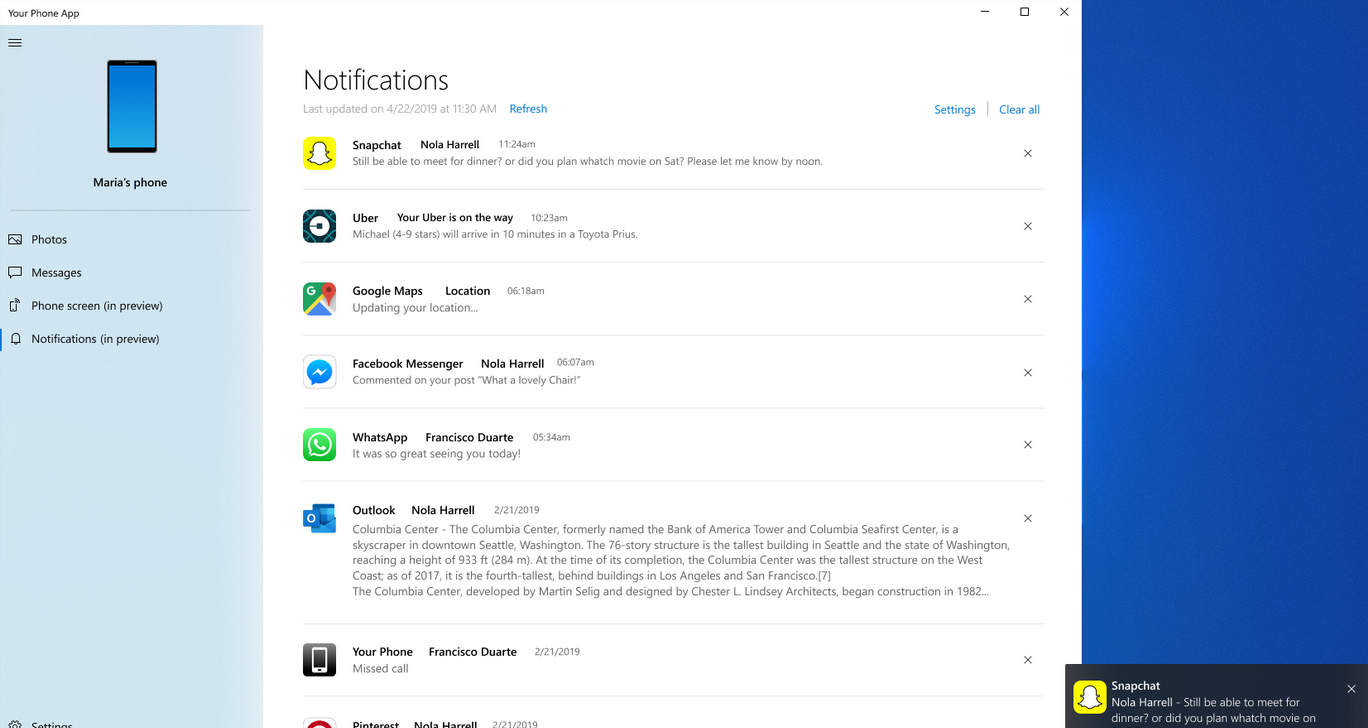Click Maria's phone device image
The height and width of the screenshot is (728, 1368).
click(x=132, y=106)
